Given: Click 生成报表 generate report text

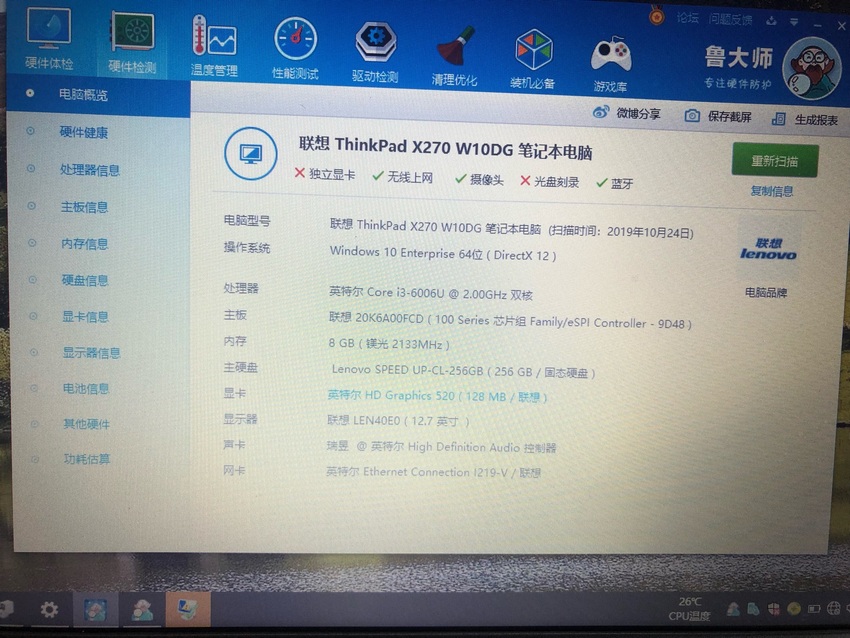Looking at the screenshot, I should (x=816, y=120).
